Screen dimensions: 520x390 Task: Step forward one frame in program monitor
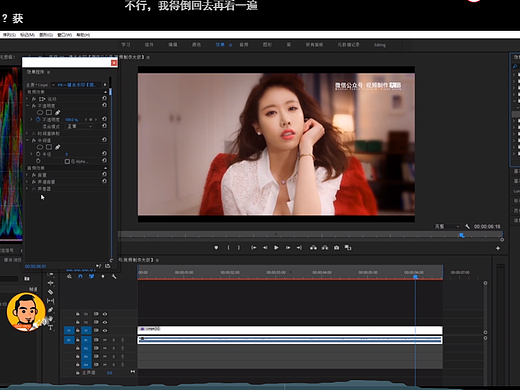point(288,248)
